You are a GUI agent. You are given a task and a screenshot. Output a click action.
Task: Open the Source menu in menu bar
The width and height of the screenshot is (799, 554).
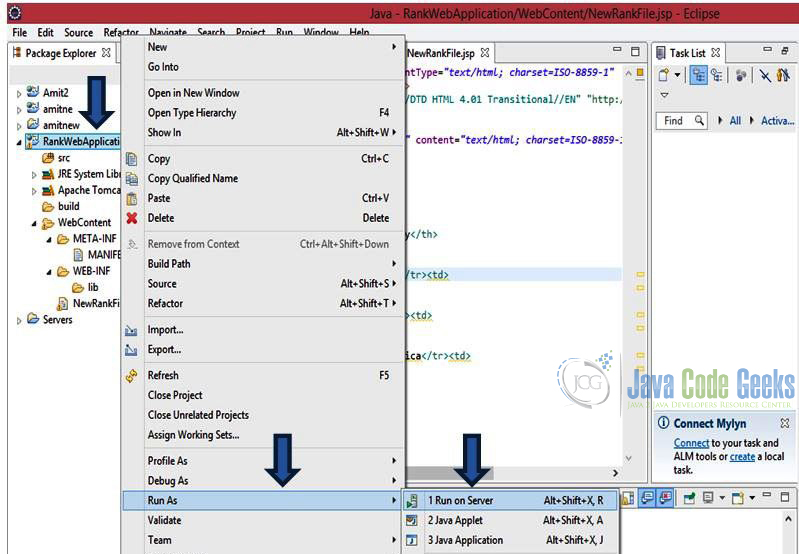click(x=78, y=33)
